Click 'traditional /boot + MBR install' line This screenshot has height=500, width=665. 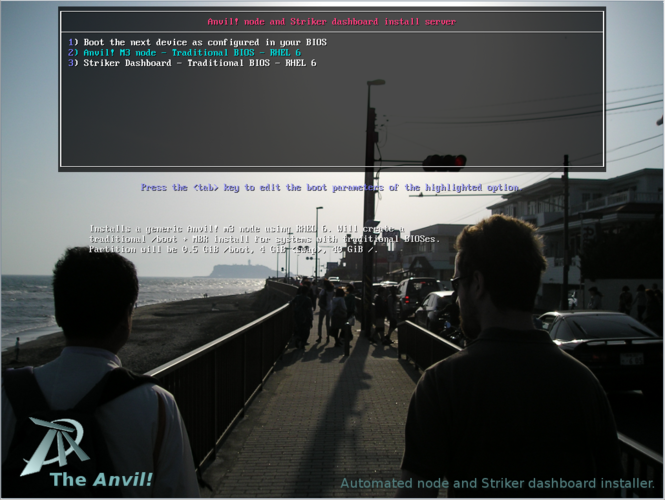click(265, 239)
